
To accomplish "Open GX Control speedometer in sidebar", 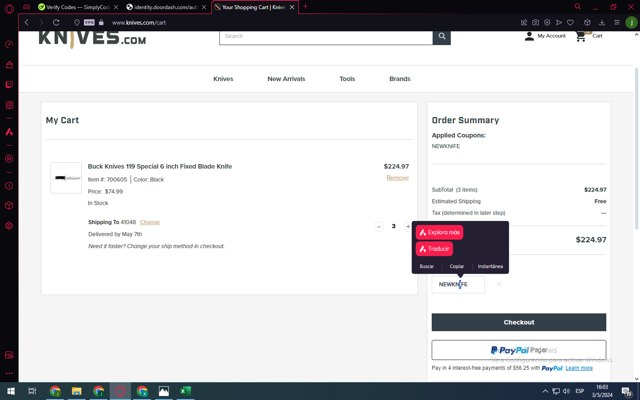I will pos(9,44).
